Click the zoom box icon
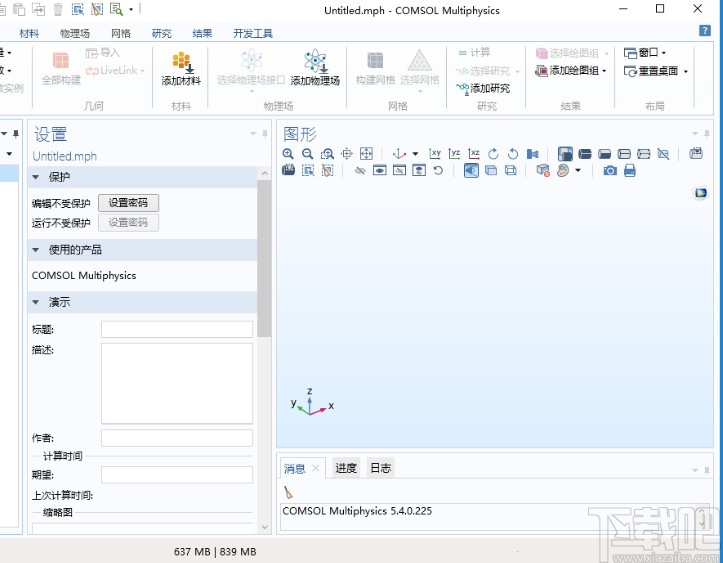 327,154
